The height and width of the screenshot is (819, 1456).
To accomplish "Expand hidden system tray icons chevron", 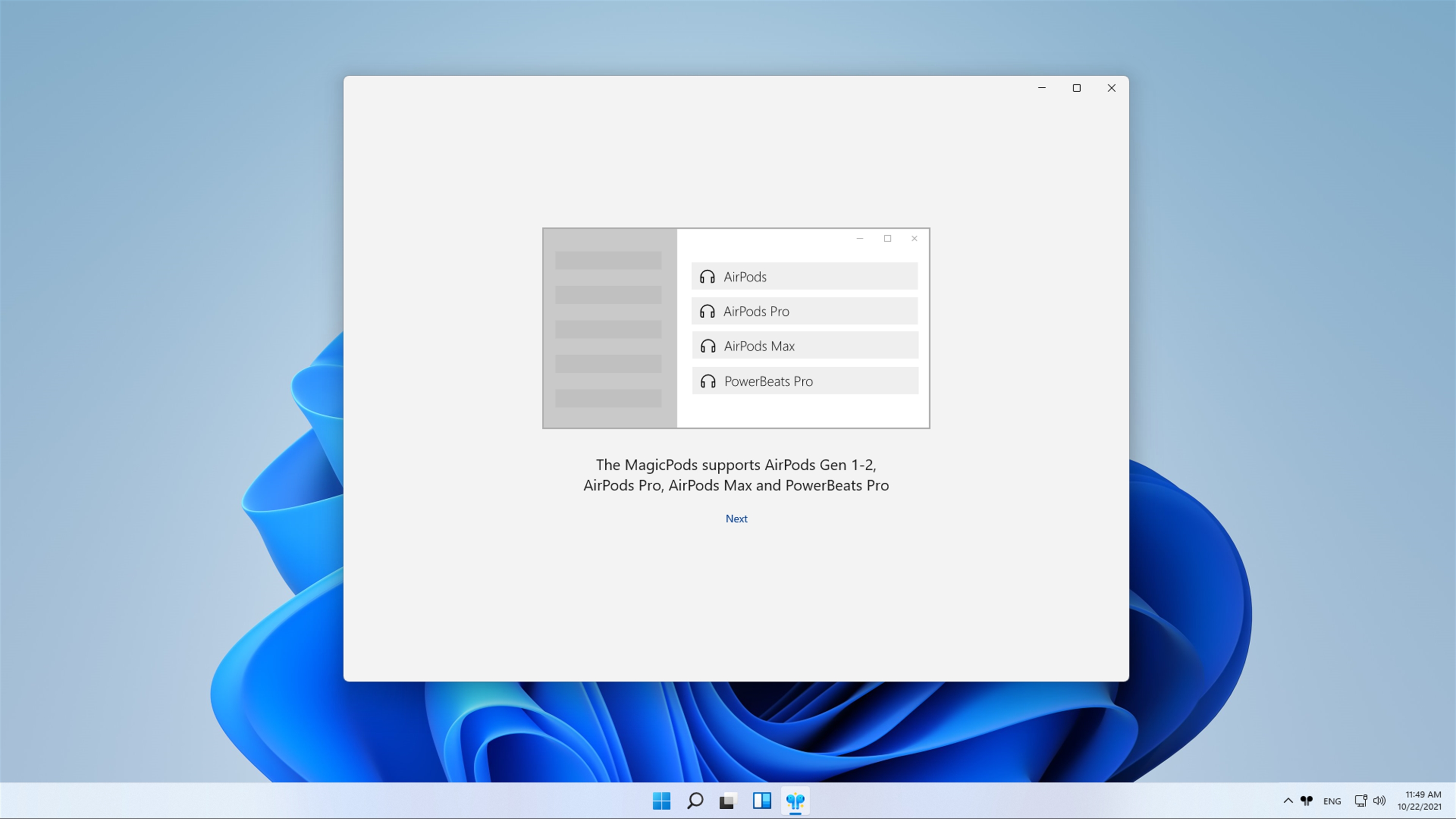I will 1288,801.
